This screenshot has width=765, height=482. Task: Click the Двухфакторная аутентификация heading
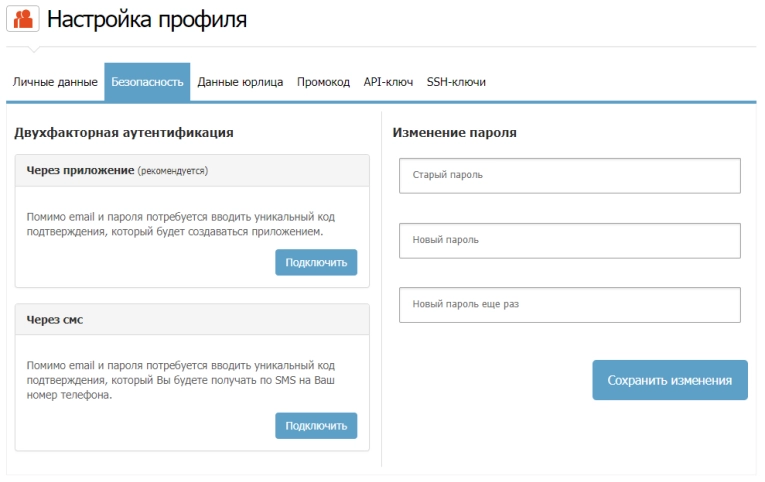[x=124, y=132]
